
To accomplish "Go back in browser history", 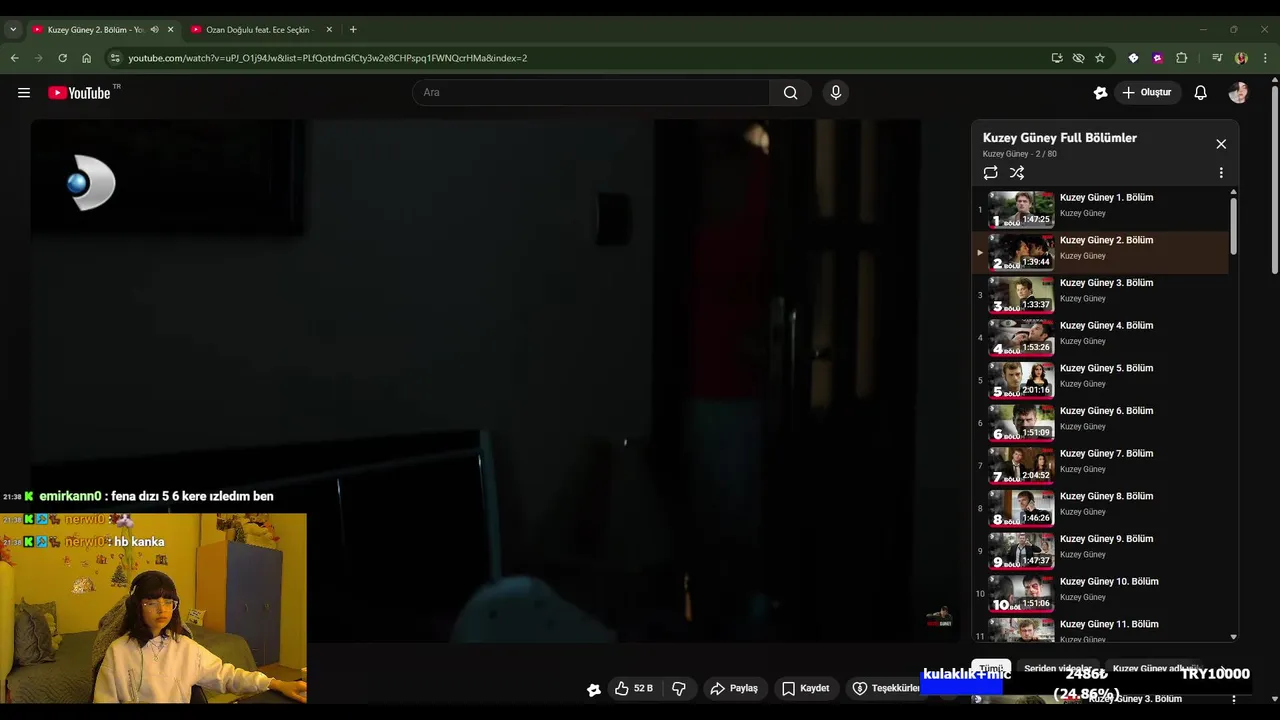I will pos(15,58).
